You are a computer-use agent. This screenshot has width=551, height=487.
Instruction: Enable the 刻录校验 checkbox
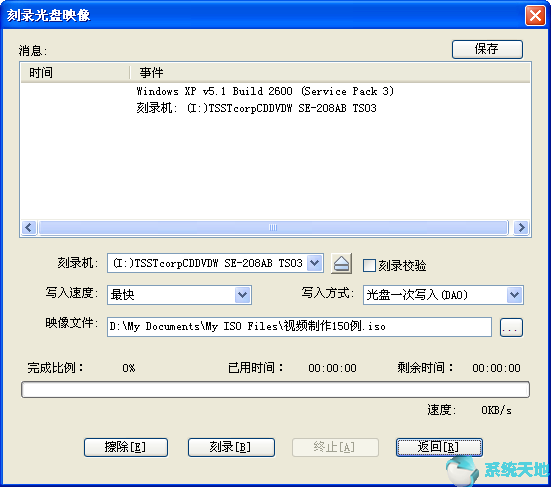pyautogui.click(x=369, y=265)
